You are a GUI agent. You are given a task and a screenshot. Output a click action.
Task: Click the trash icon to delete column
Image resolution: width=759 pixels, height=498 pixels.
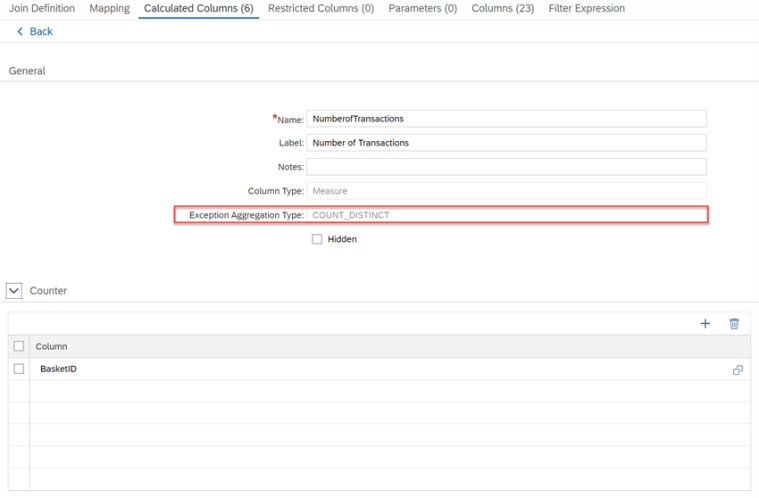(734, 324)
